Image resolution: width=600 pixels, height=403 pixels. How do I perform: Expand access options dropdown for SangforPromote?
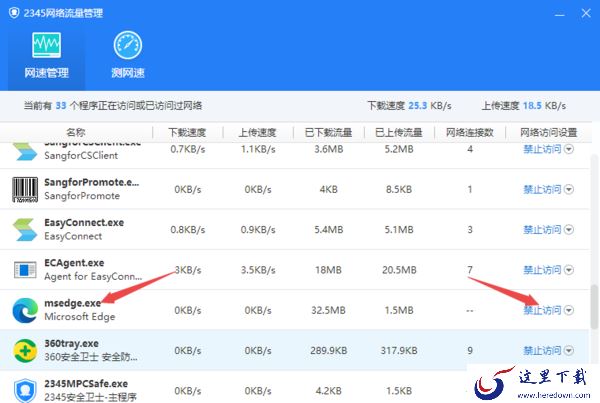tap(569, 189)
